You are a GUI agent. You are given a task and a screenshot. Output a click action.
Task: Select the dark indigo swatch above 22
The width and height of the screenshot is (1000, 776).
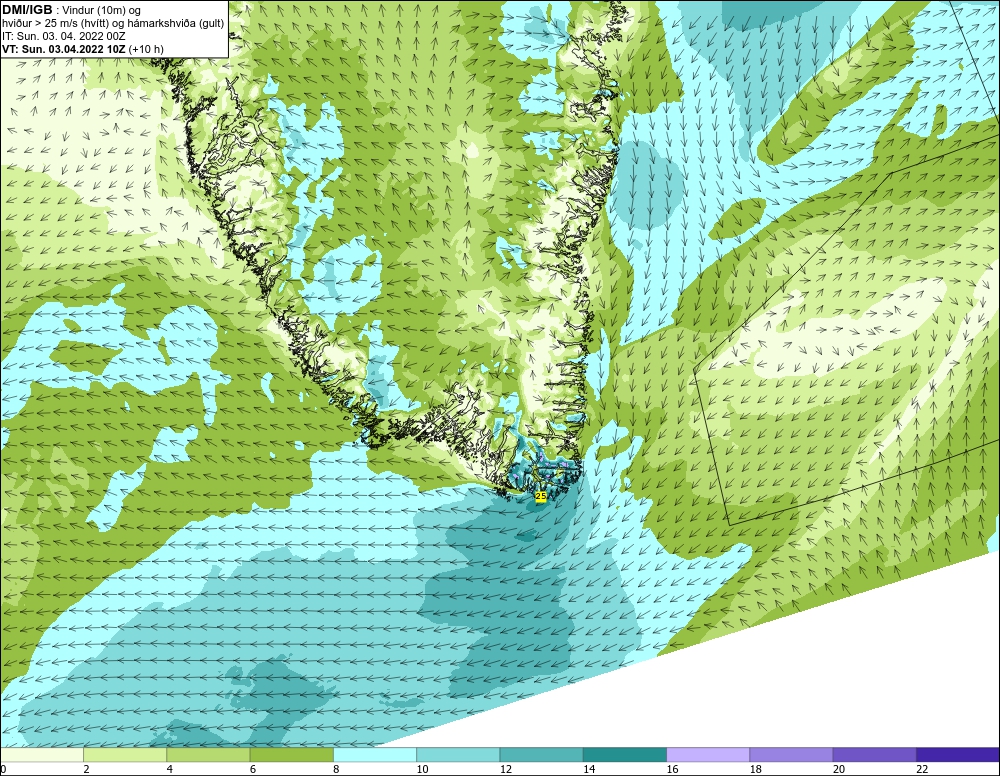pyautogui.click(x=958, y=755)
